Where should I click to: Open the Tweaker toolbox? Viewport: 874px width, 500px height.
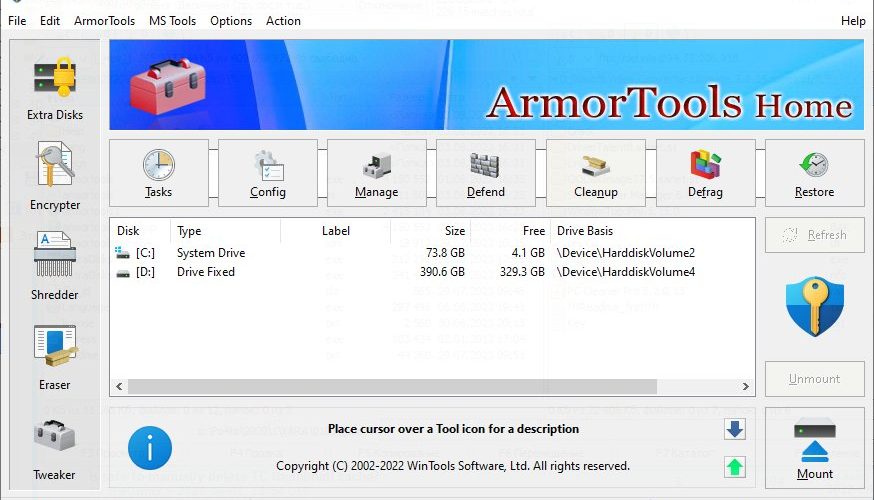55,450
